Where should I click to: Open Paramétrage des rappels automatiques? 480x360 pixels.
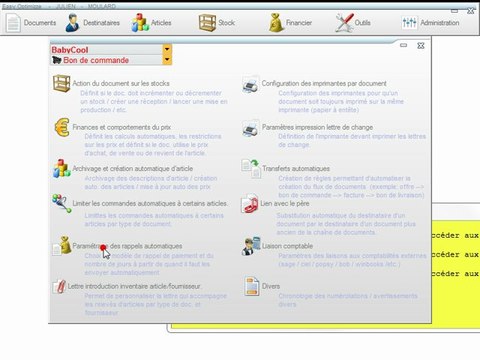[x=127, y=246]
